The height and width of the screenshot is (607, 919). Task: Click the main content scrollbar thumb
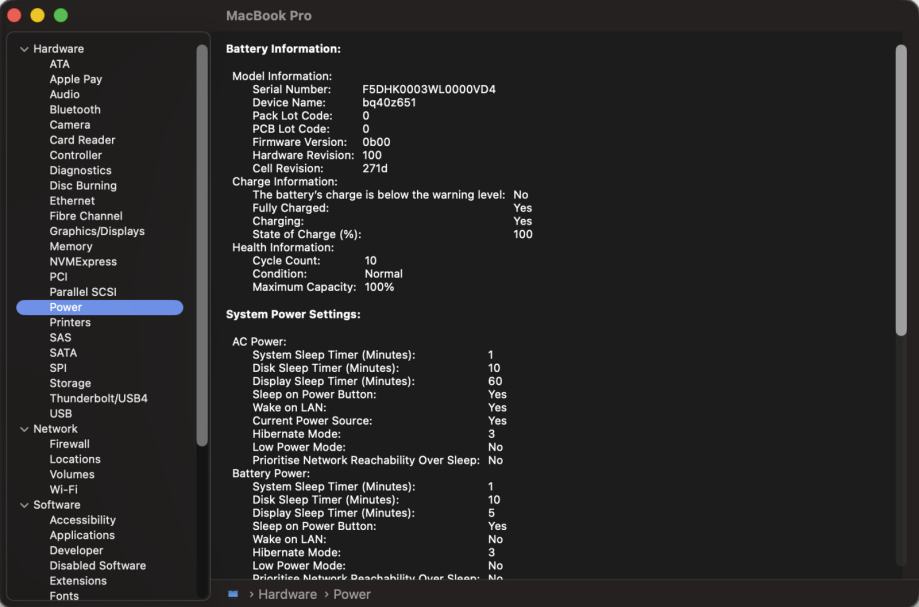901,190
